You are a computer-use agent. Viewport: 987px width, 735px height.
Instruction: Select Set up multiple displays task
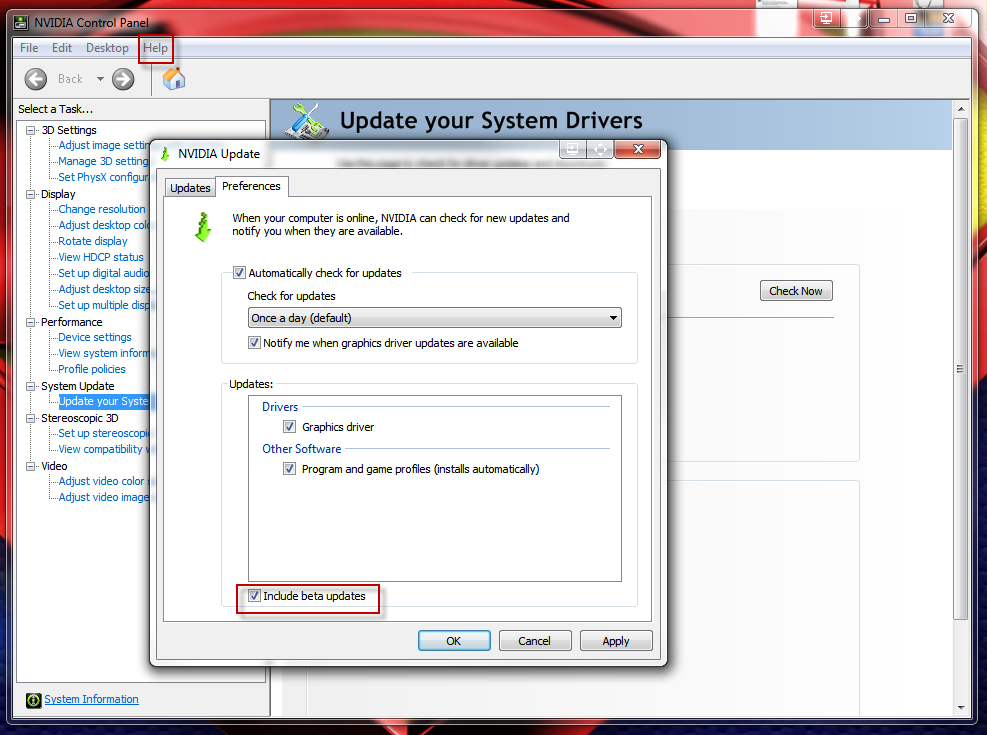coord(104,305)
